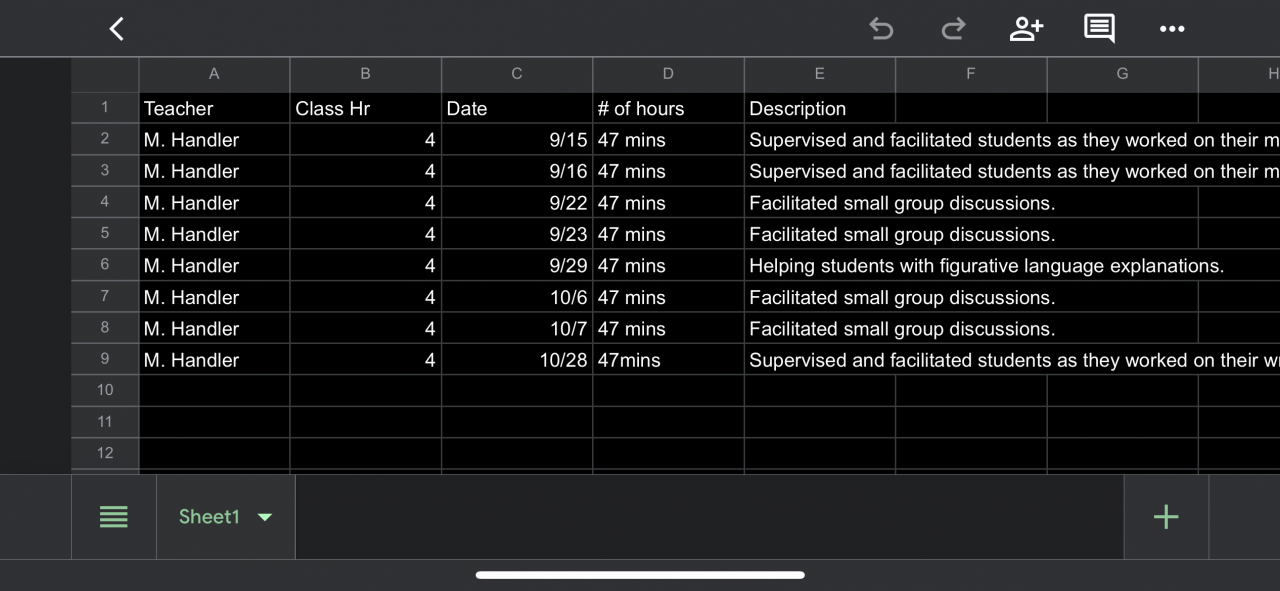Open the comments panel
1280x591 pixels.
[x=1099, y=29]
